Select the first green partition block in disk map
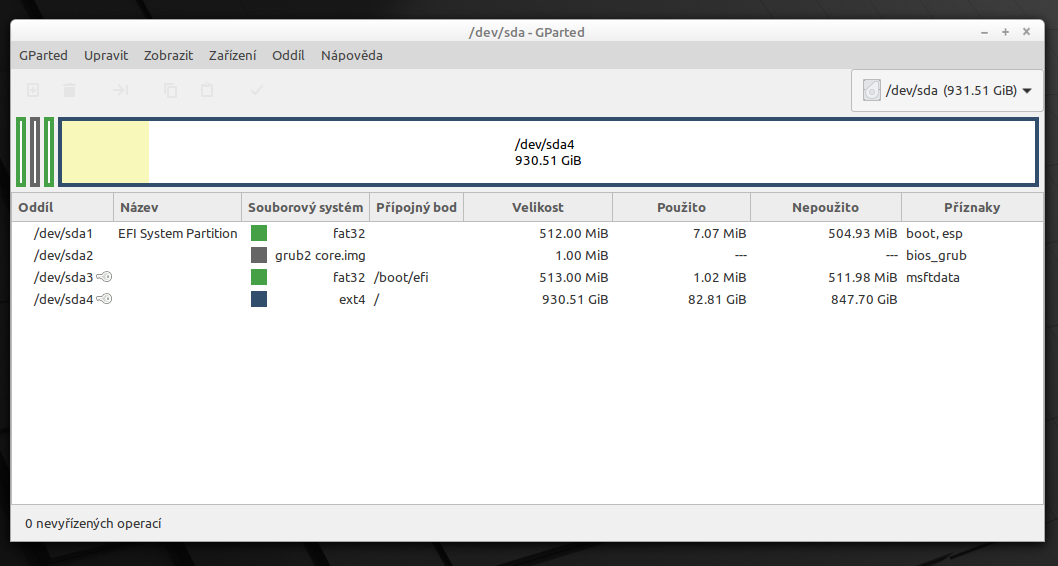 click(x=21, y=152)
